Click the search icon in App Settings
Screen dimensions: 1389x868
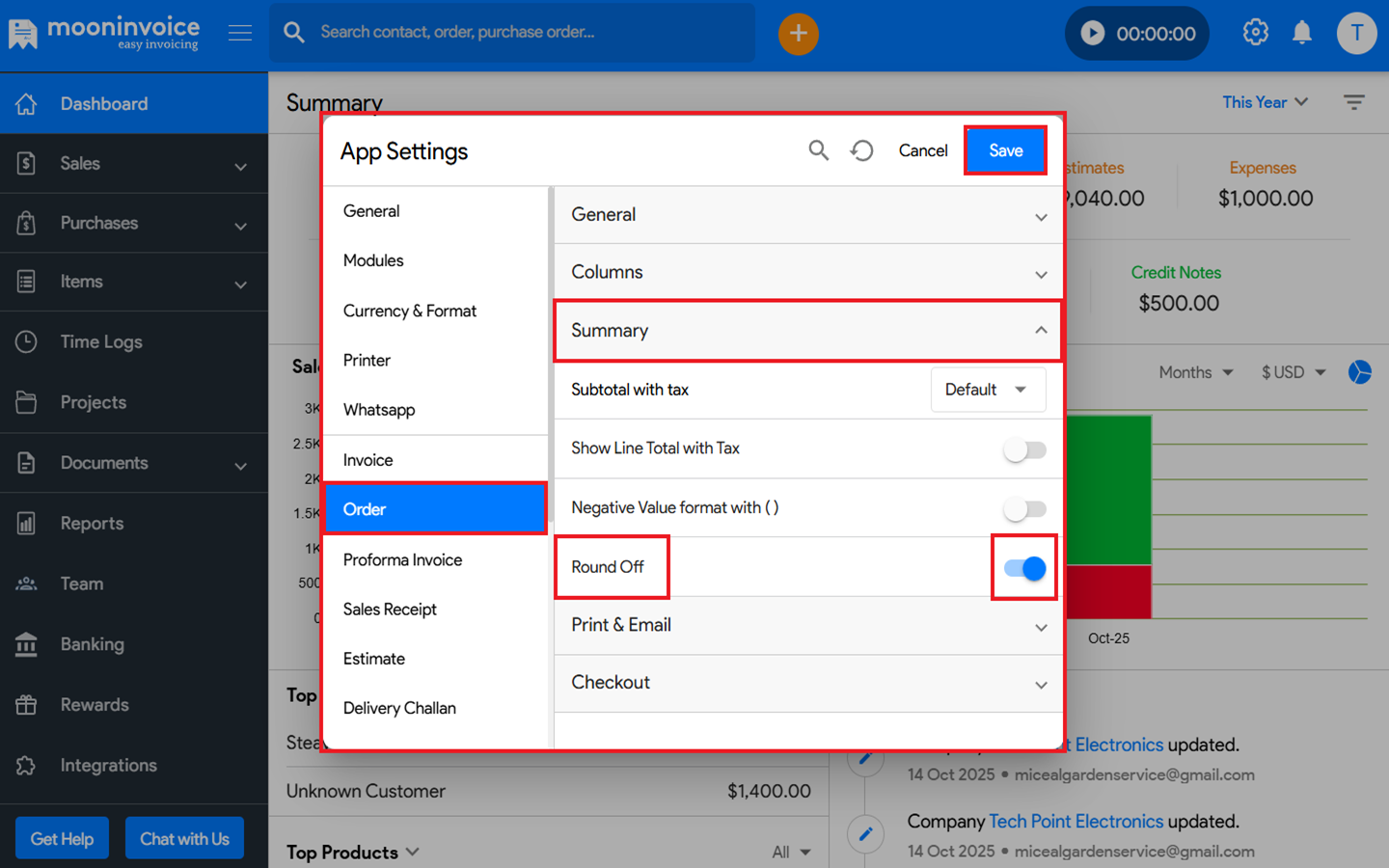tap(818, 150)
